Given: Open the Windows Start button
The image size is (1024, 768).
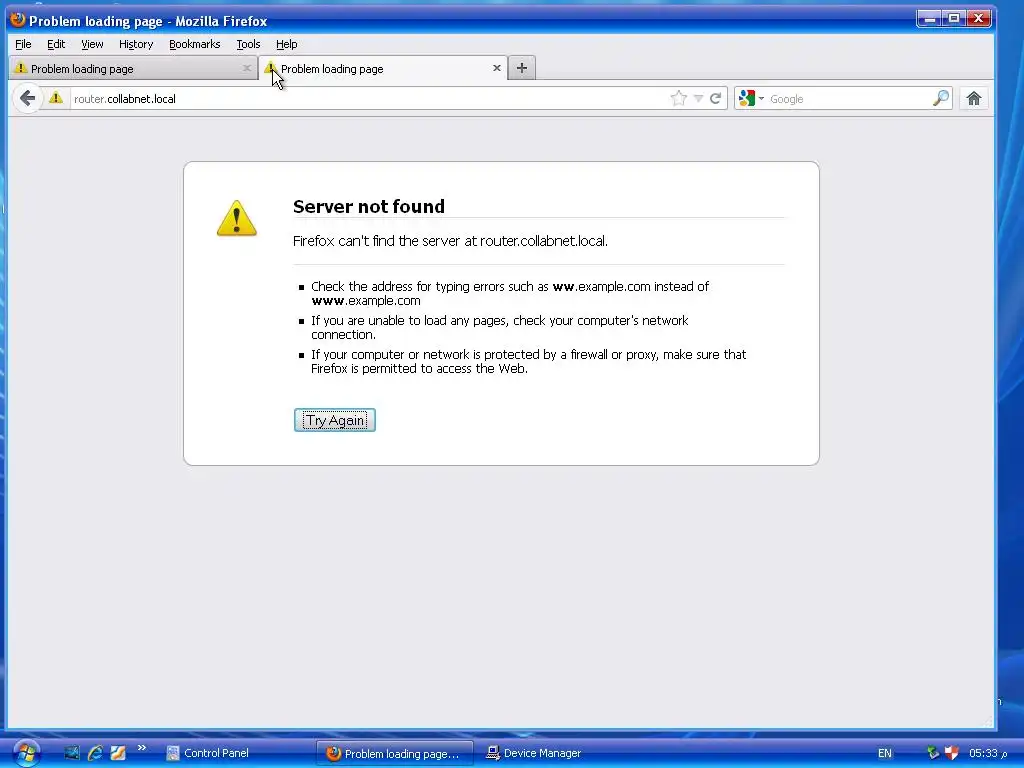Looking at the screenshot, I should 26,753.
